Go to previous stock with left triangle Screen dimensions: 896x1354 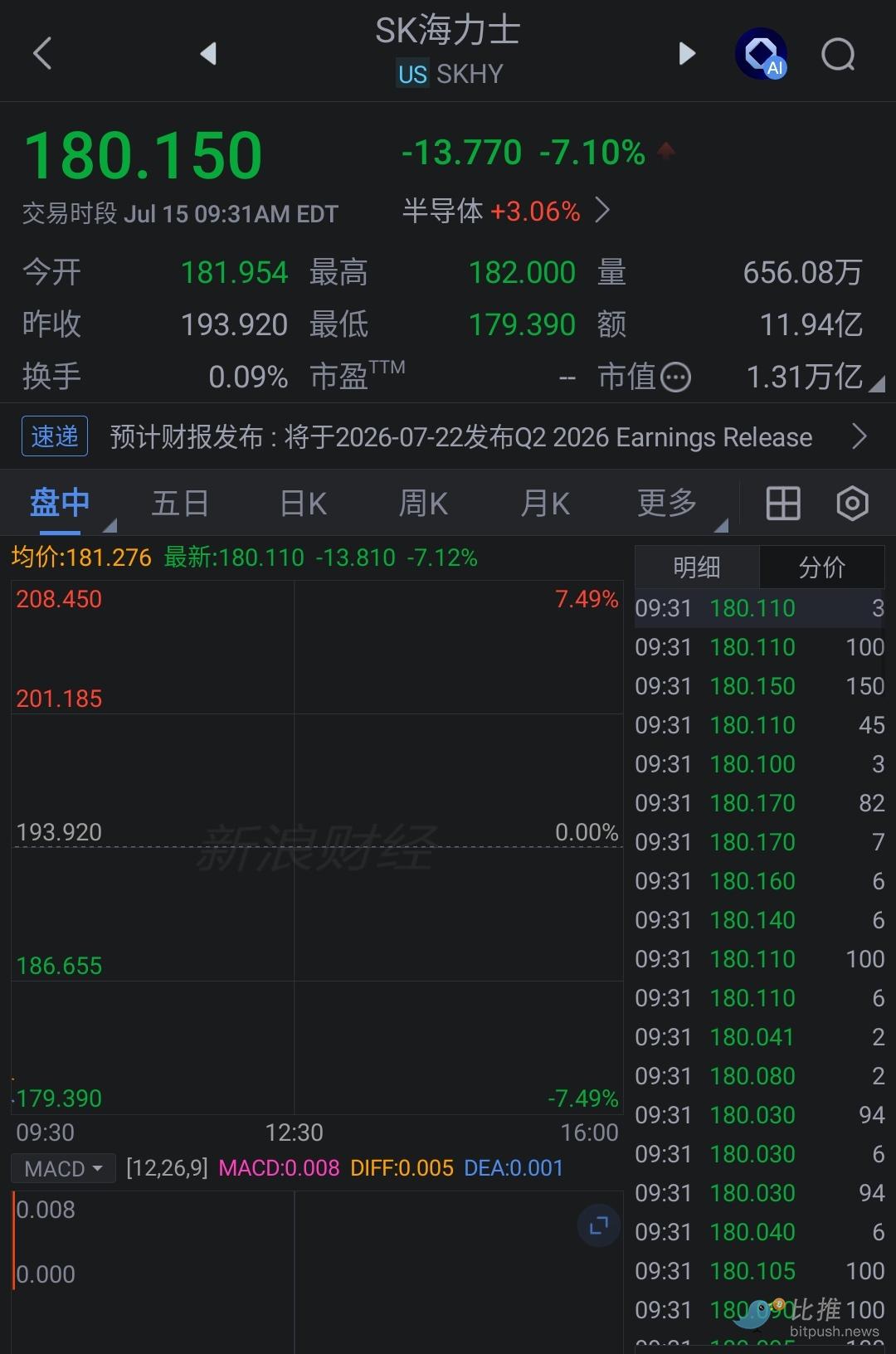(x=208, y=54)
